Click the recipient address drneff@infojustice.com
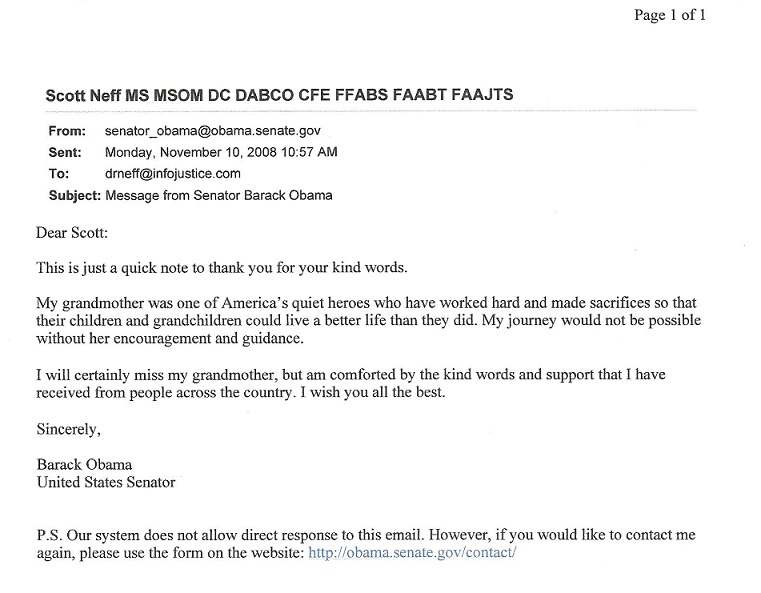 171,174
